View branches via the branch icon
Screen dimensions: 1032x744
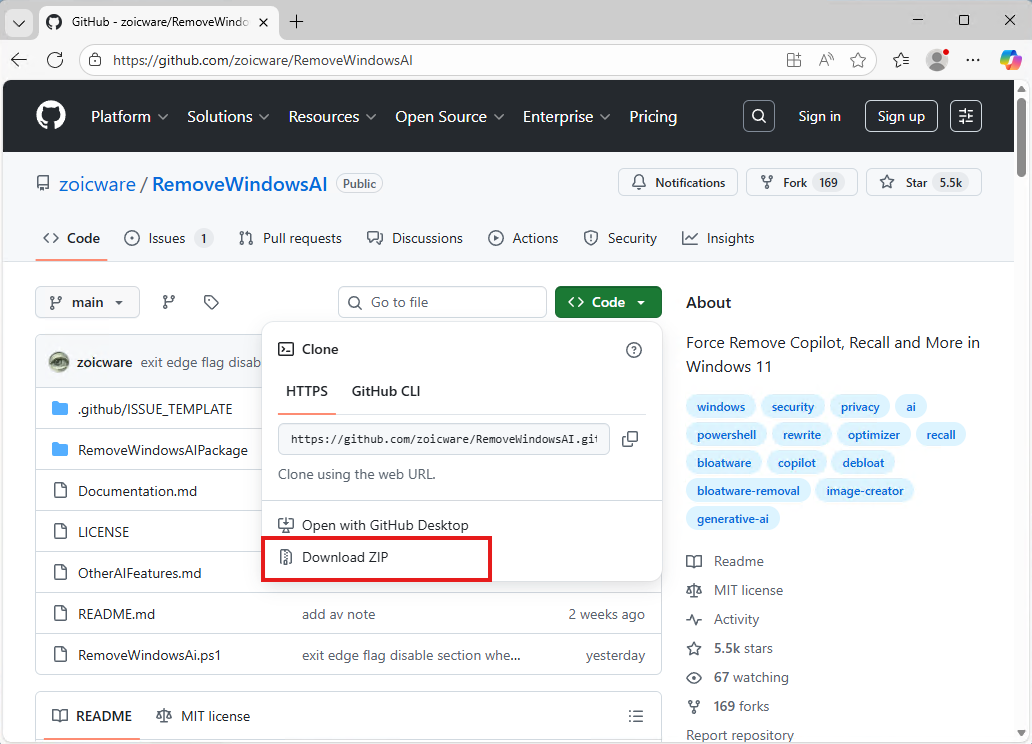click(x=169, y=302)
